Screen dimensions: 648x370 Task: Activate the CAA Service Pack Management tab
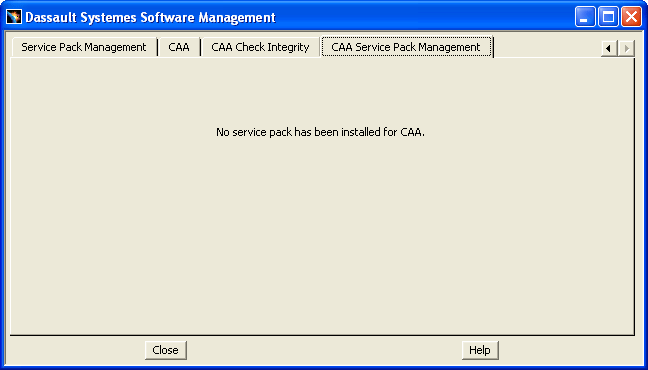406,47
